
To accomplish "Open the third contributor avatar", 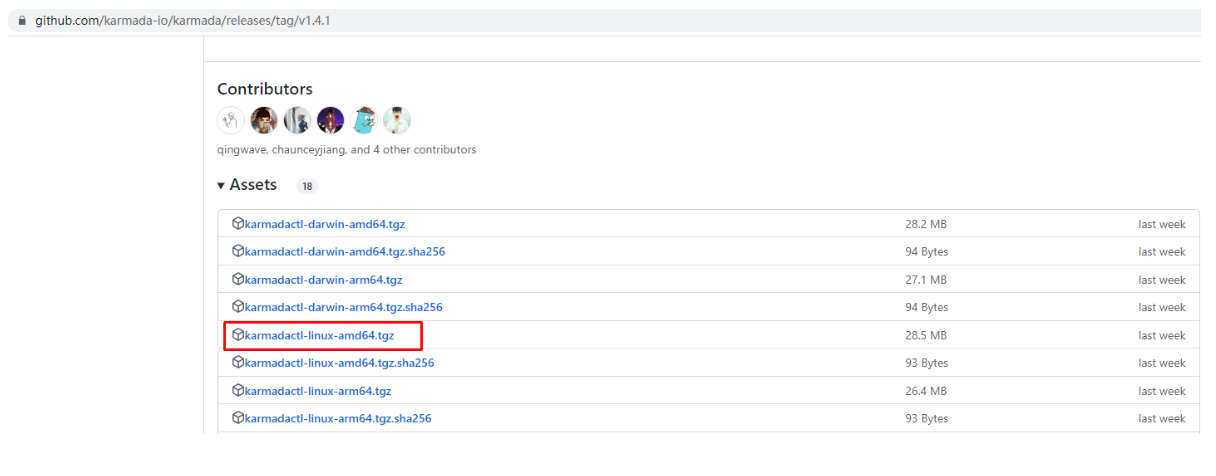I will pyautogui.click(x=297, y=121).
